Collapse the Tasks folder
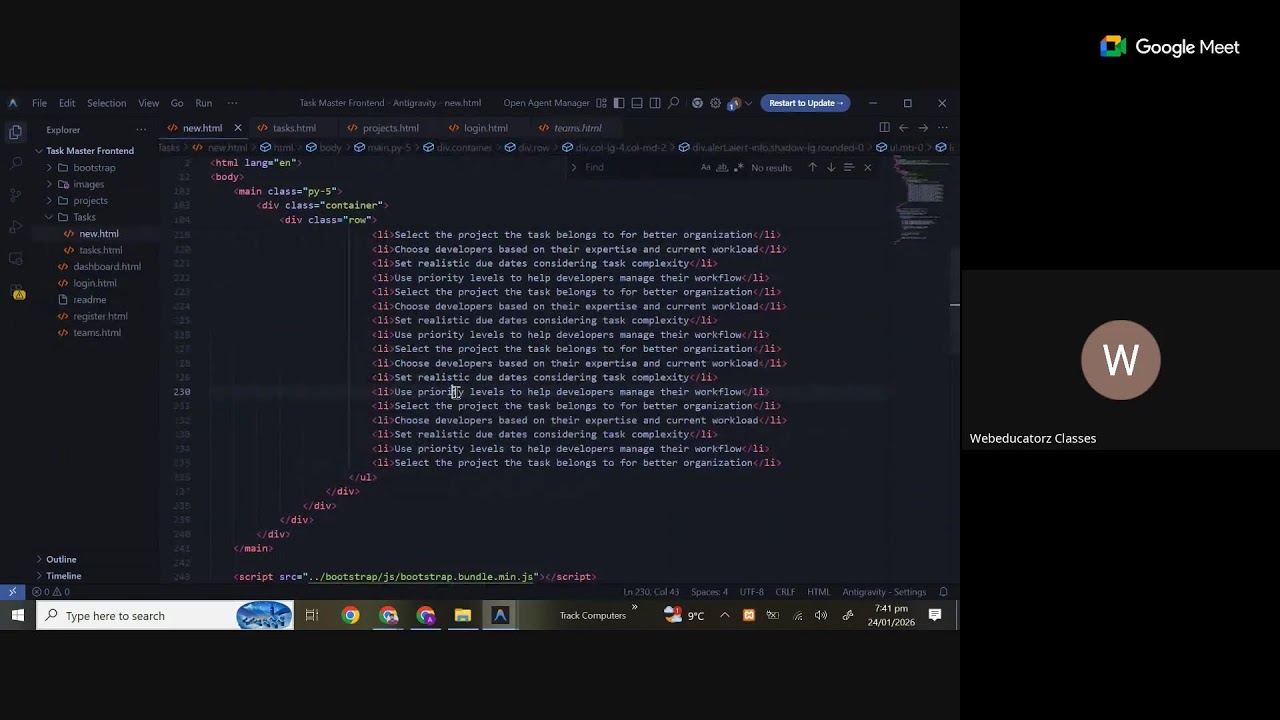 [49, 217]
